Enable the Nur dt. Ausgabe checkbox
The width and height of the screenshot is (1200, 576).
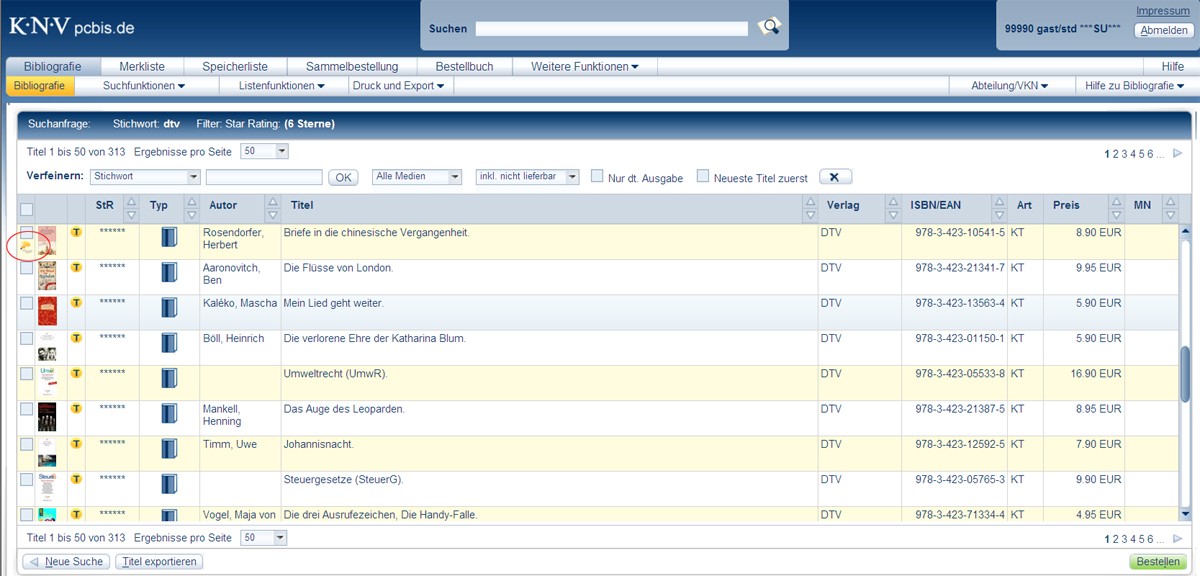(597, 176)
